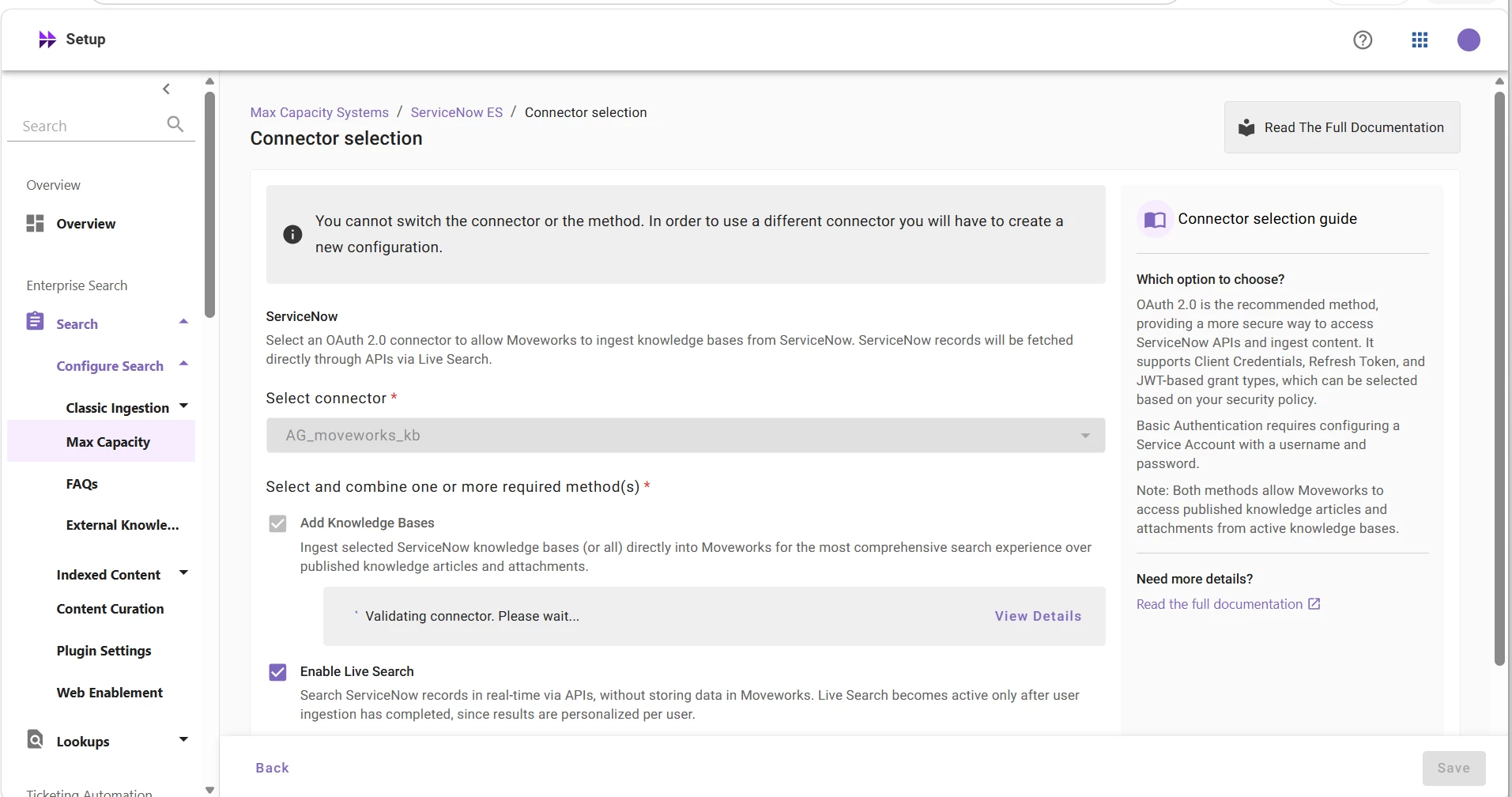Click the external link icon beside documentation link
The width and height of the screenshot is (1512, 797).
(1314, 604)
